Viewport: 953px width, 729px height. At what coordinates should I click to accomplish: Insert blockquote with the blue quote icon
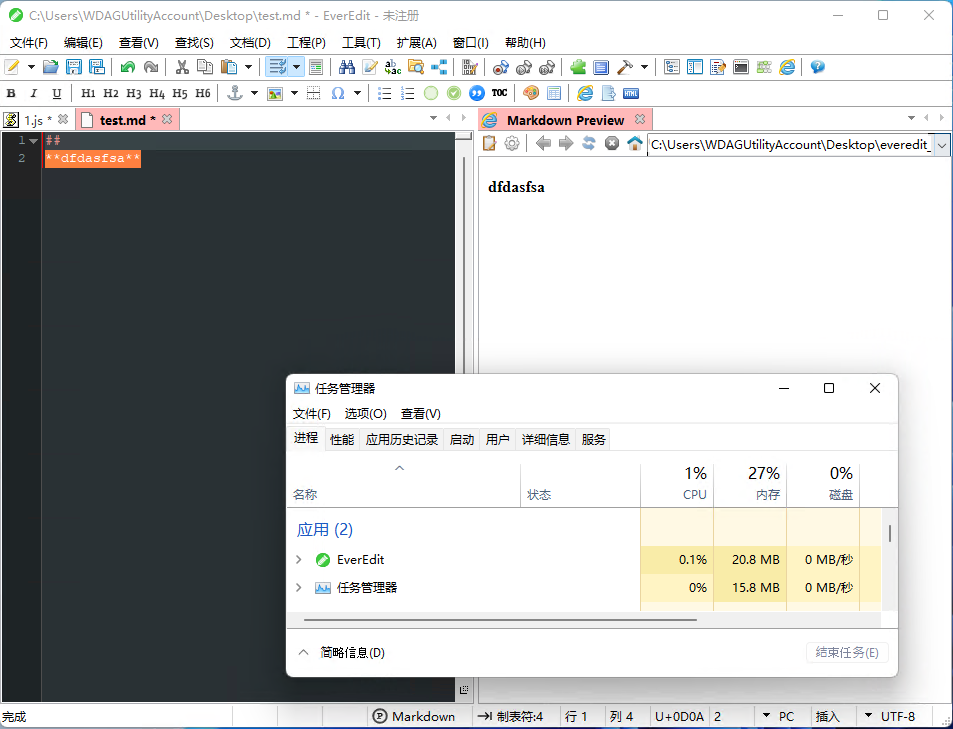point(477,93)
